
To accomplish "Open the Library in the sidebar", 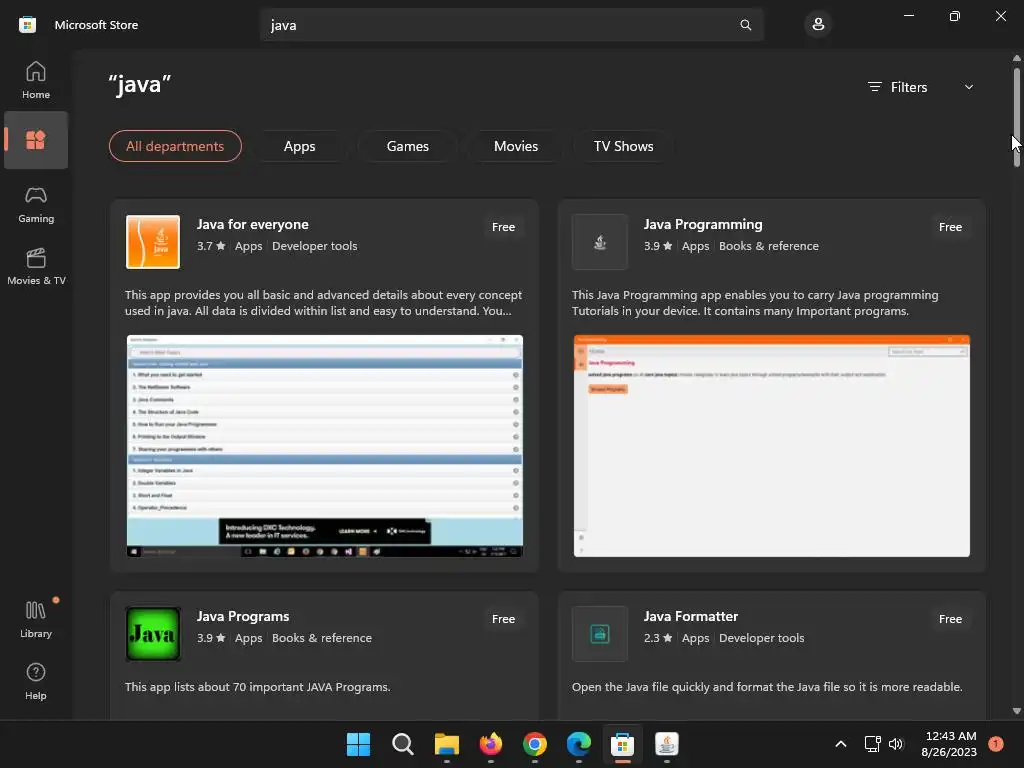I will pos(36,619).
